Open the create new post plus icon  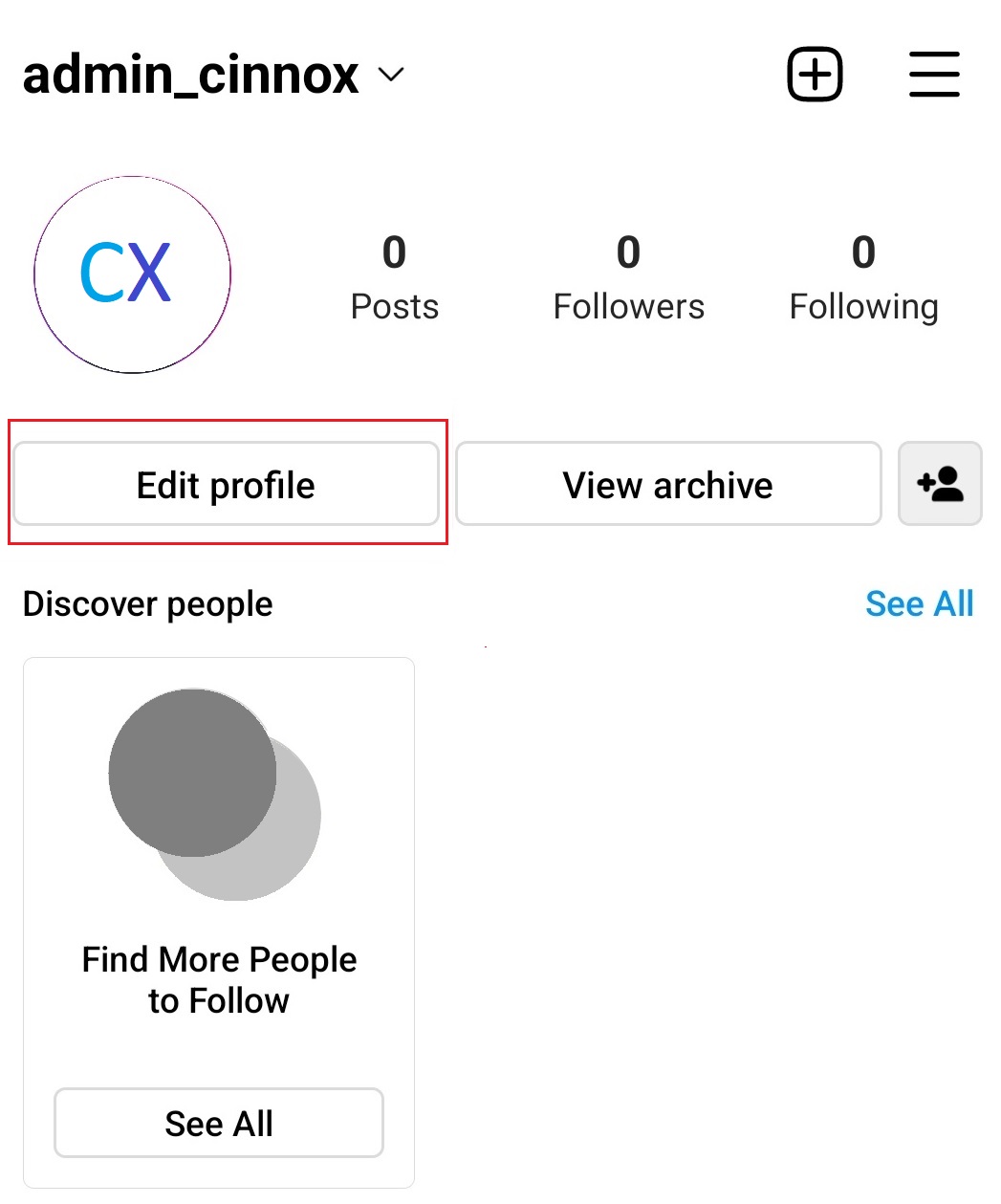click(815, 74)
